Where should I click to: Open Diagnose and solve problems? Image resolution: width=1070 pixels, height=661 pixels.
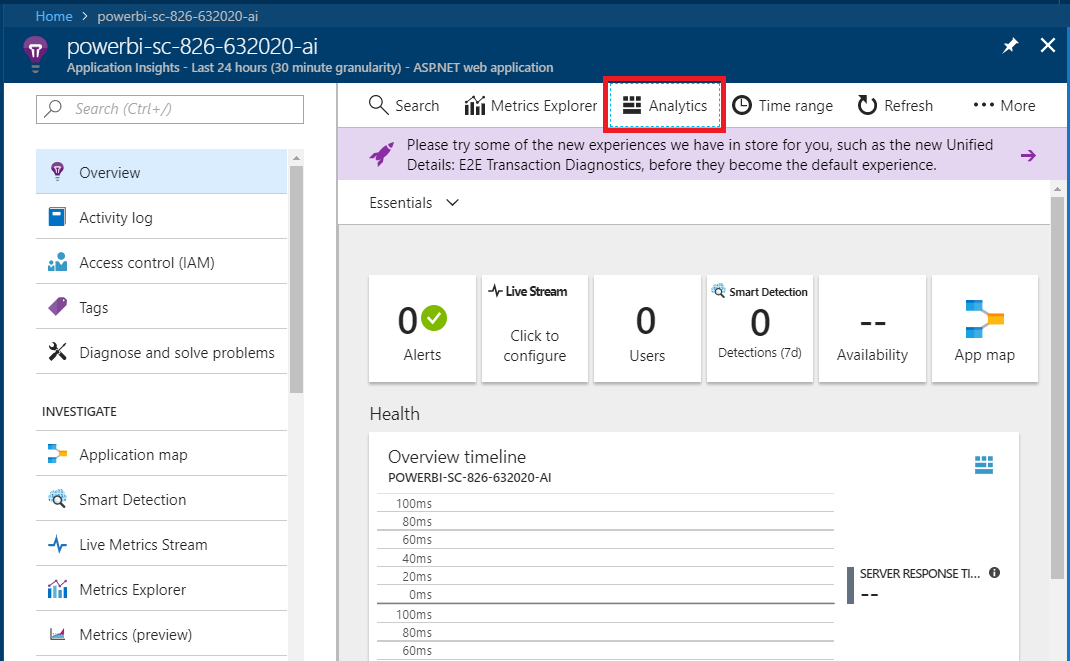click(161, 353)
